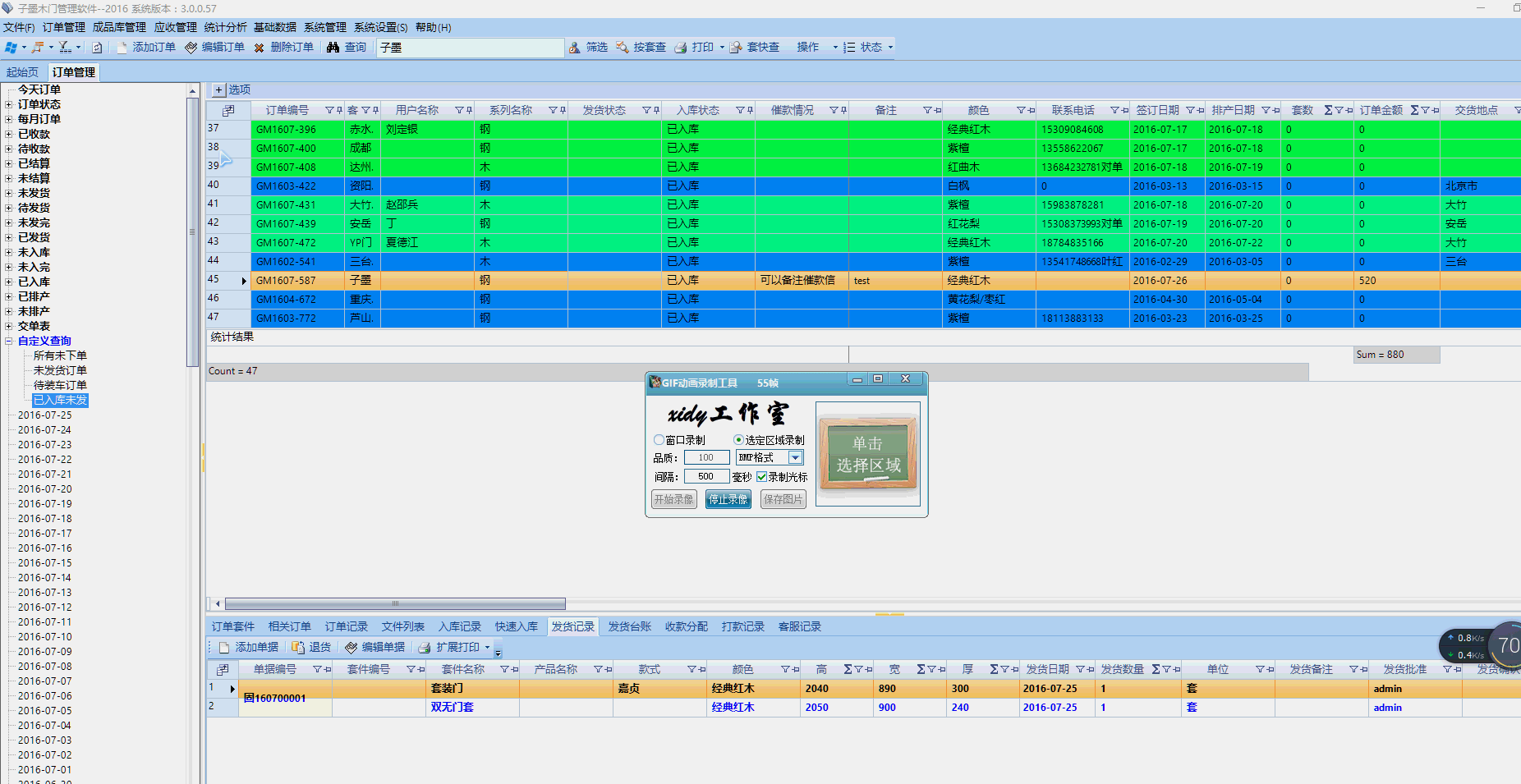Select the 窗口录制 radio button
The height and width of the screenshot is (784, 1521).
tap(659, 440)
